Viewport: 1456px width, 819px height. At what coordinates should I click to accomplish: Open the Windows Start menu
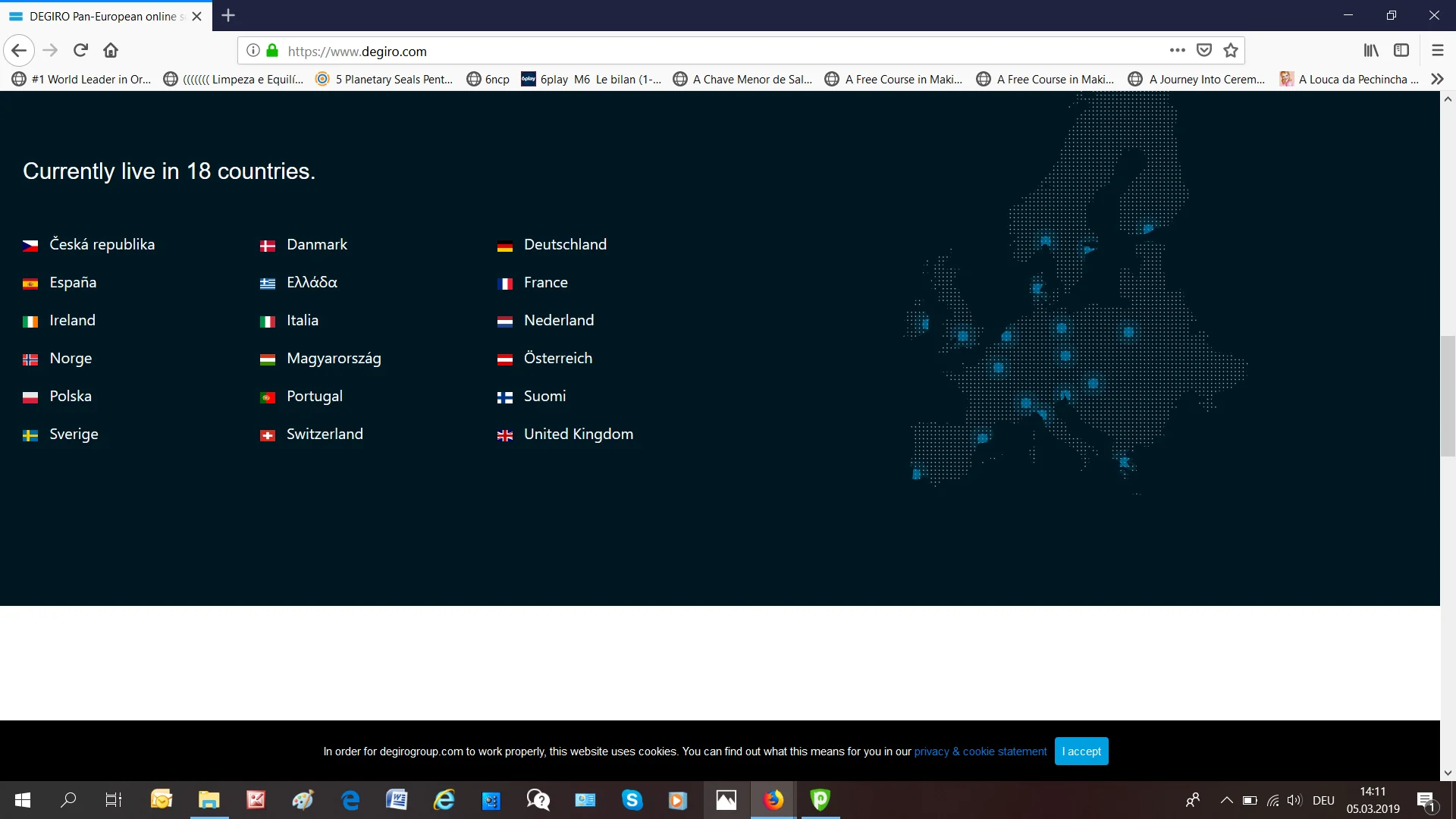(x=23, y=800)
